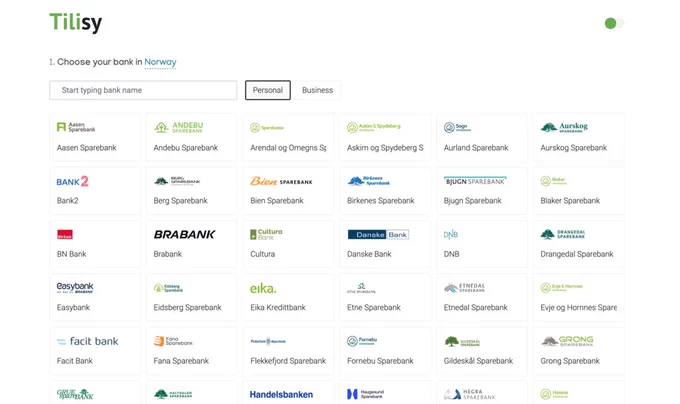
Task: Click the Haugesund Sparebank logo
Action: (366, 394)
